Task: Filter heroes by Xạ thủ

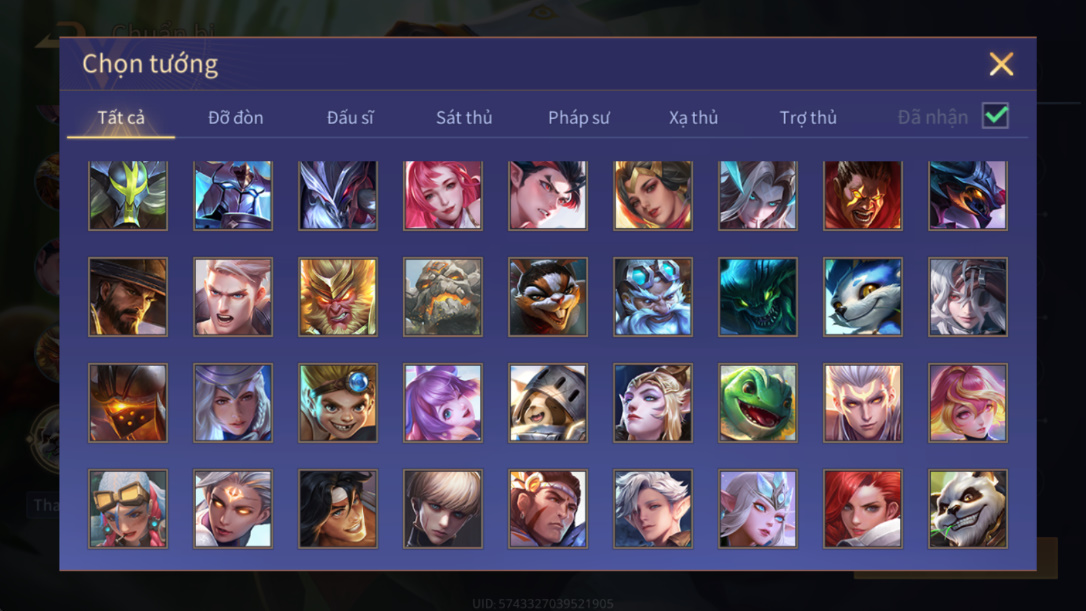Action: [x=693, y=118]
